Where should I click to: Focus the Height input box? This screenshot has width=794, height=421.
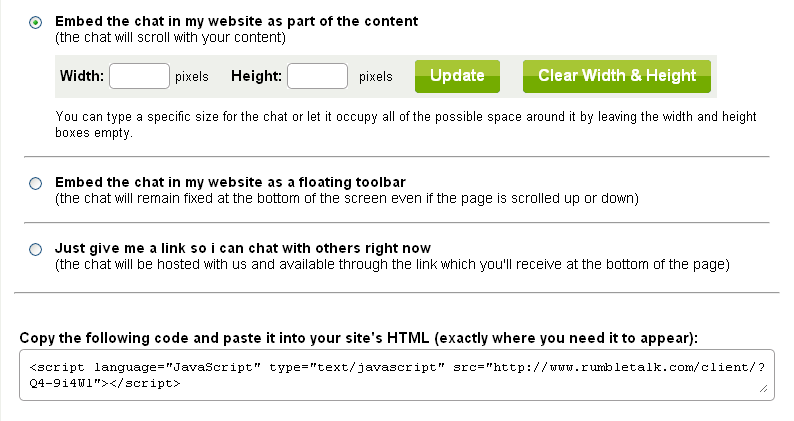317,76
